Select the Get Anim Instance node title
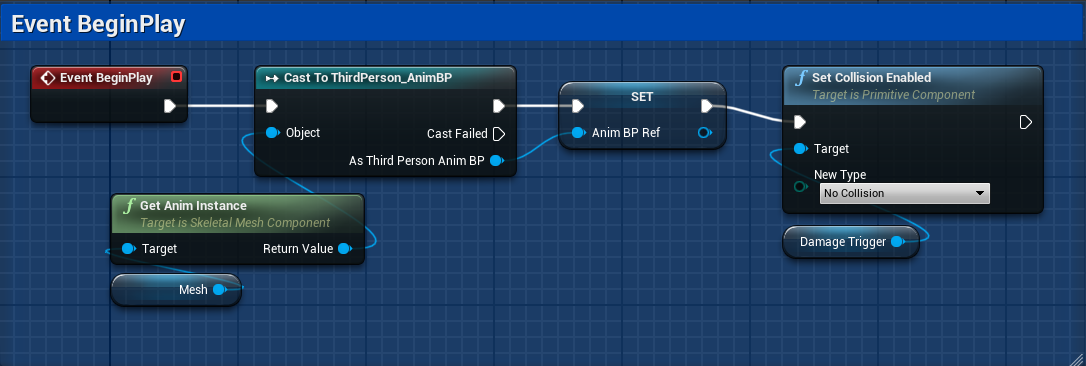Viewport: 1086px width, 366px height. 193,205
